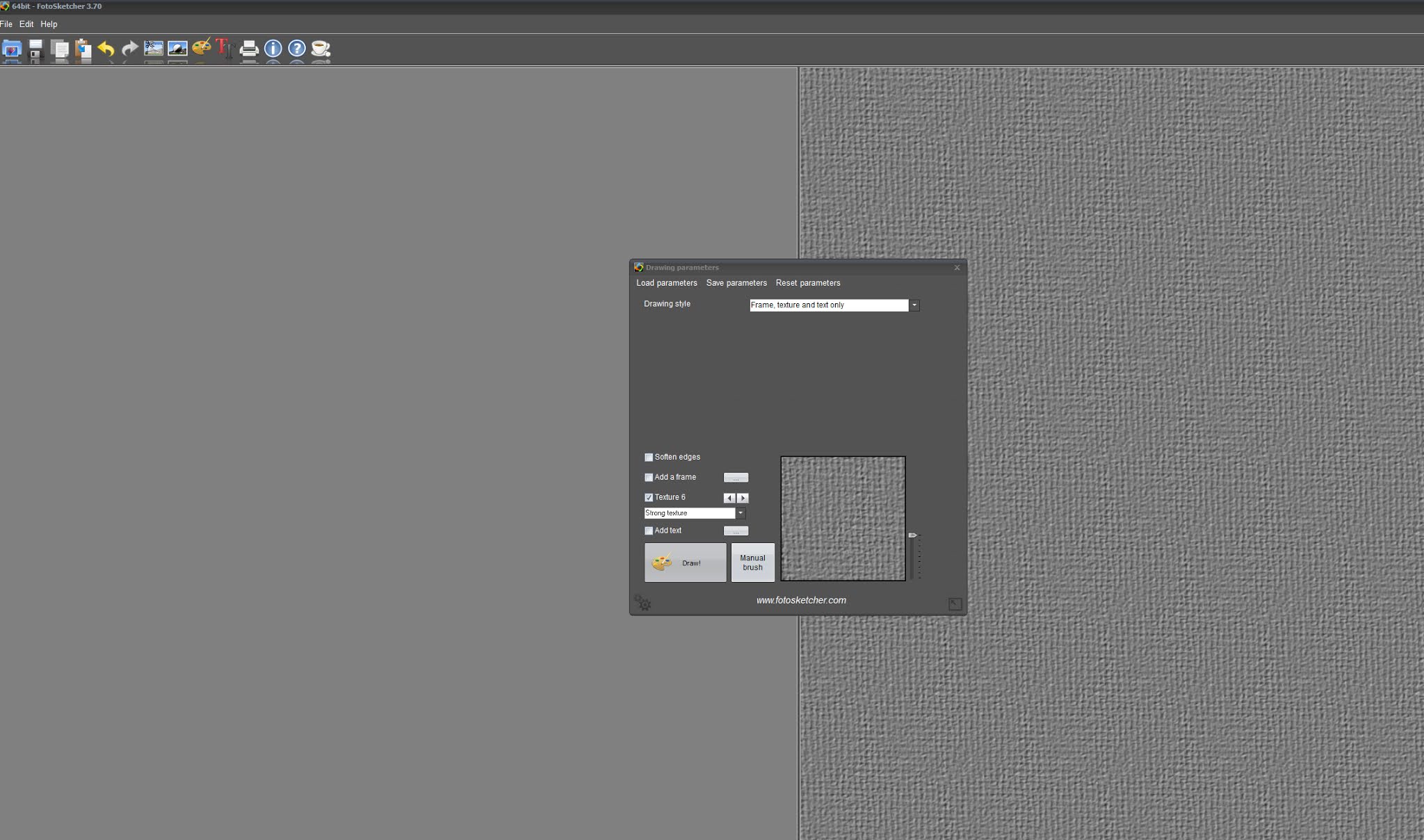The image size is (1424, 840).
Task: Switch to next texture with right arrow
Action: click(743, 498)
